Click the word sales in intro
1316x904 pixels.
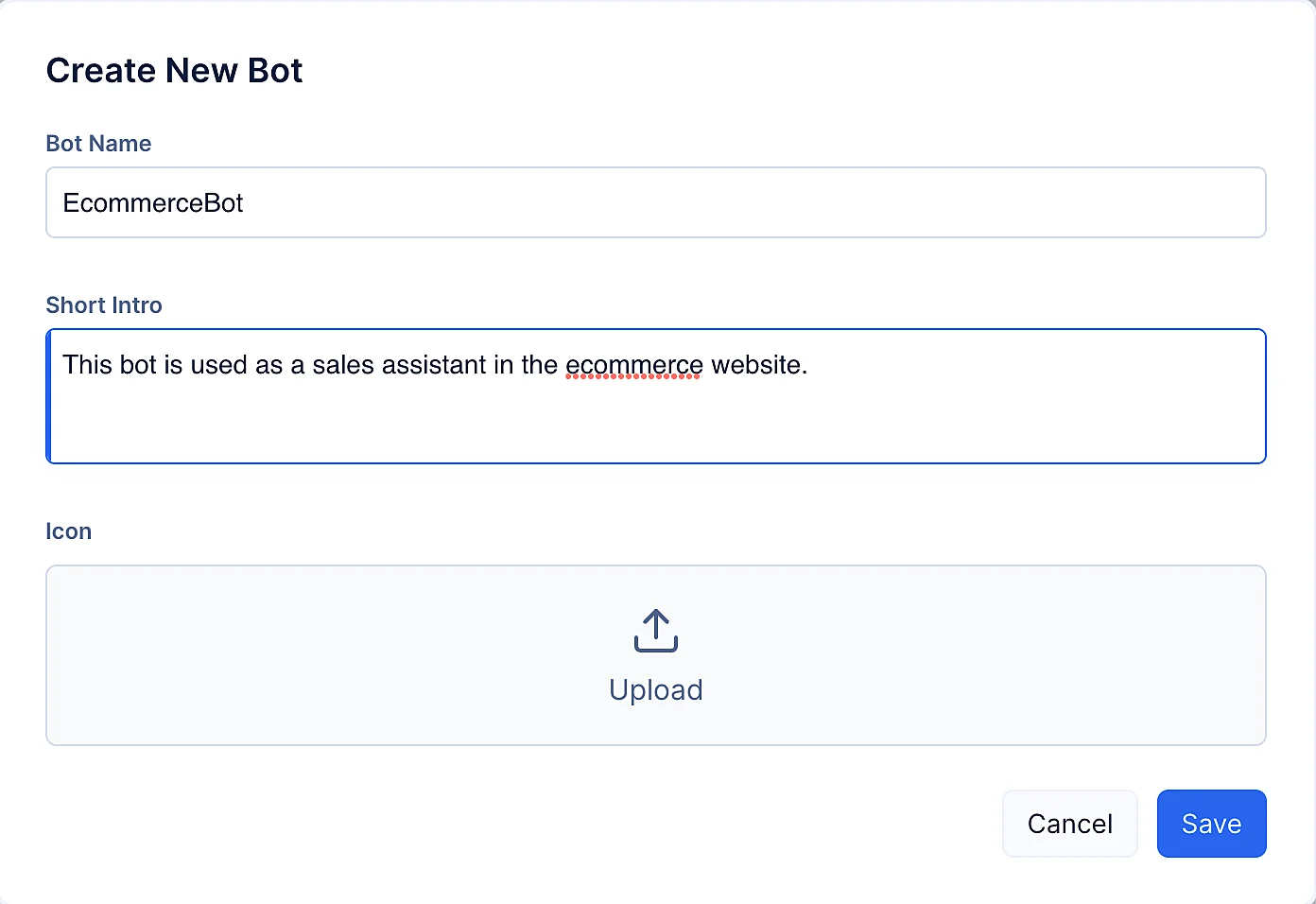(343, 365)
